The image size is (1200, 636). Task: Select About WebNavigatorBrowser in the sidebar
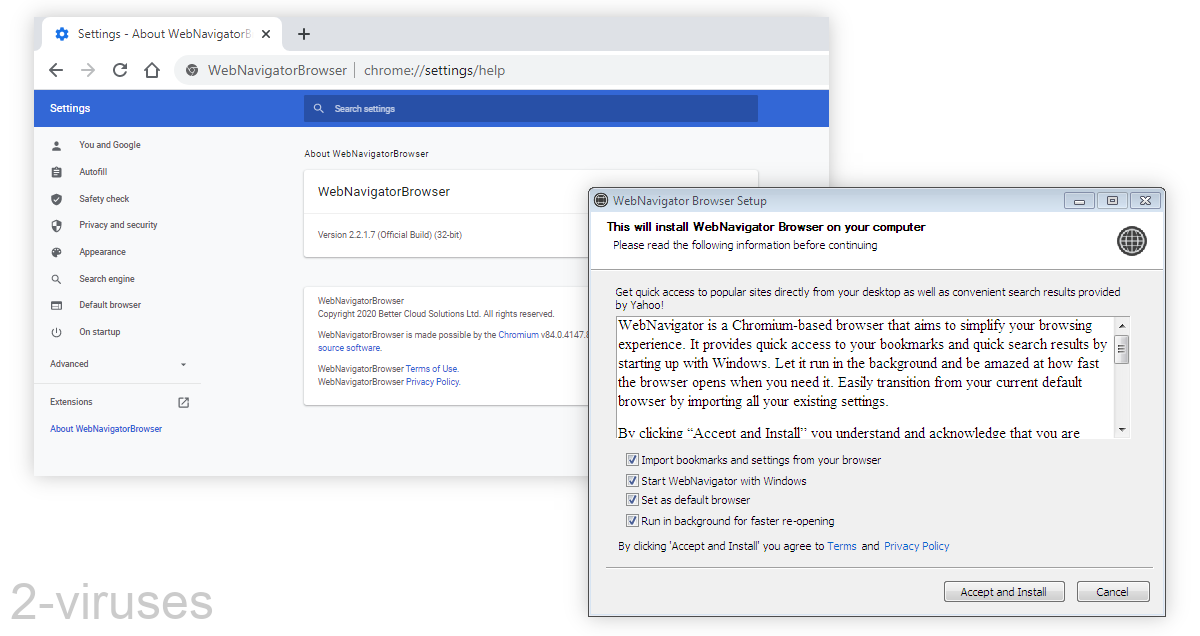(x=106, y=429)
